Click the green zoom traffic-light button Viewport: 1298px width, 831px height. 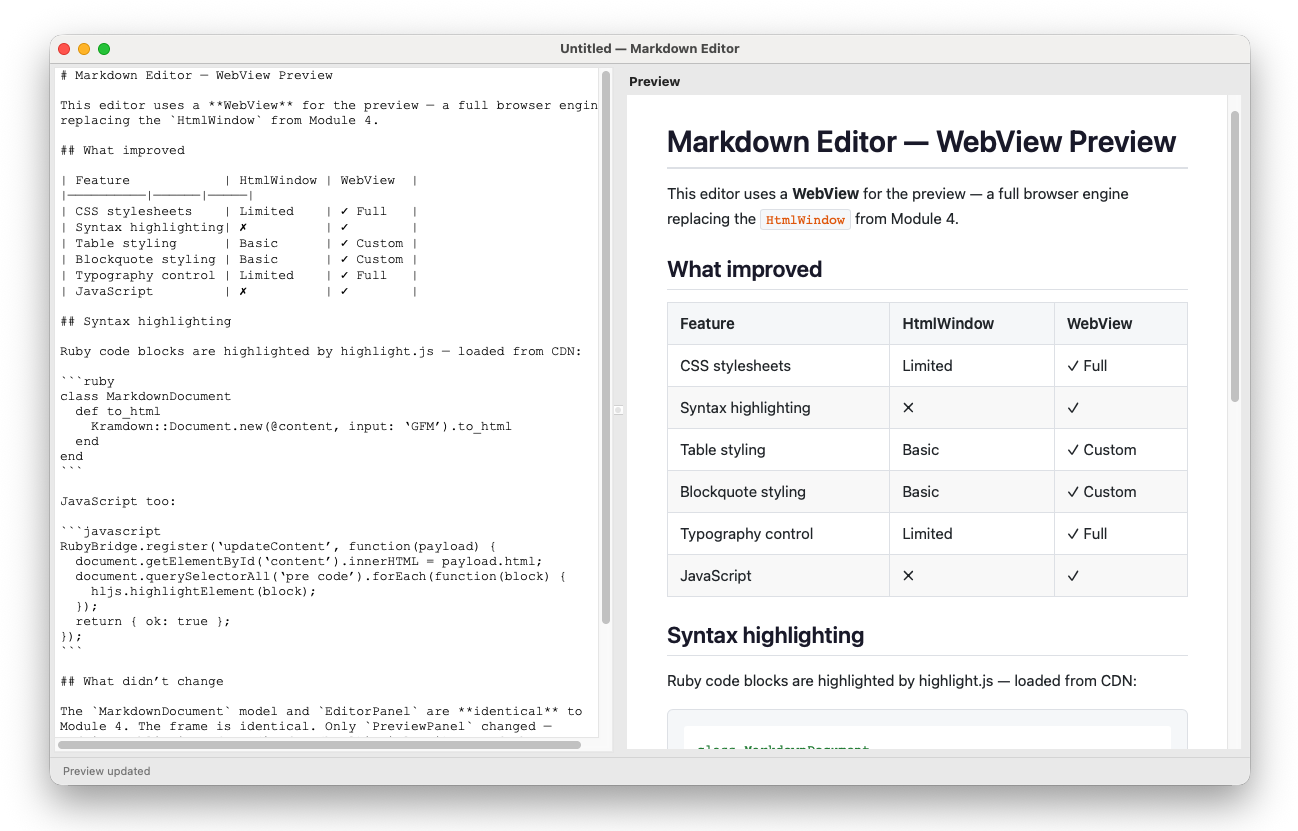(x=103, y=48)
